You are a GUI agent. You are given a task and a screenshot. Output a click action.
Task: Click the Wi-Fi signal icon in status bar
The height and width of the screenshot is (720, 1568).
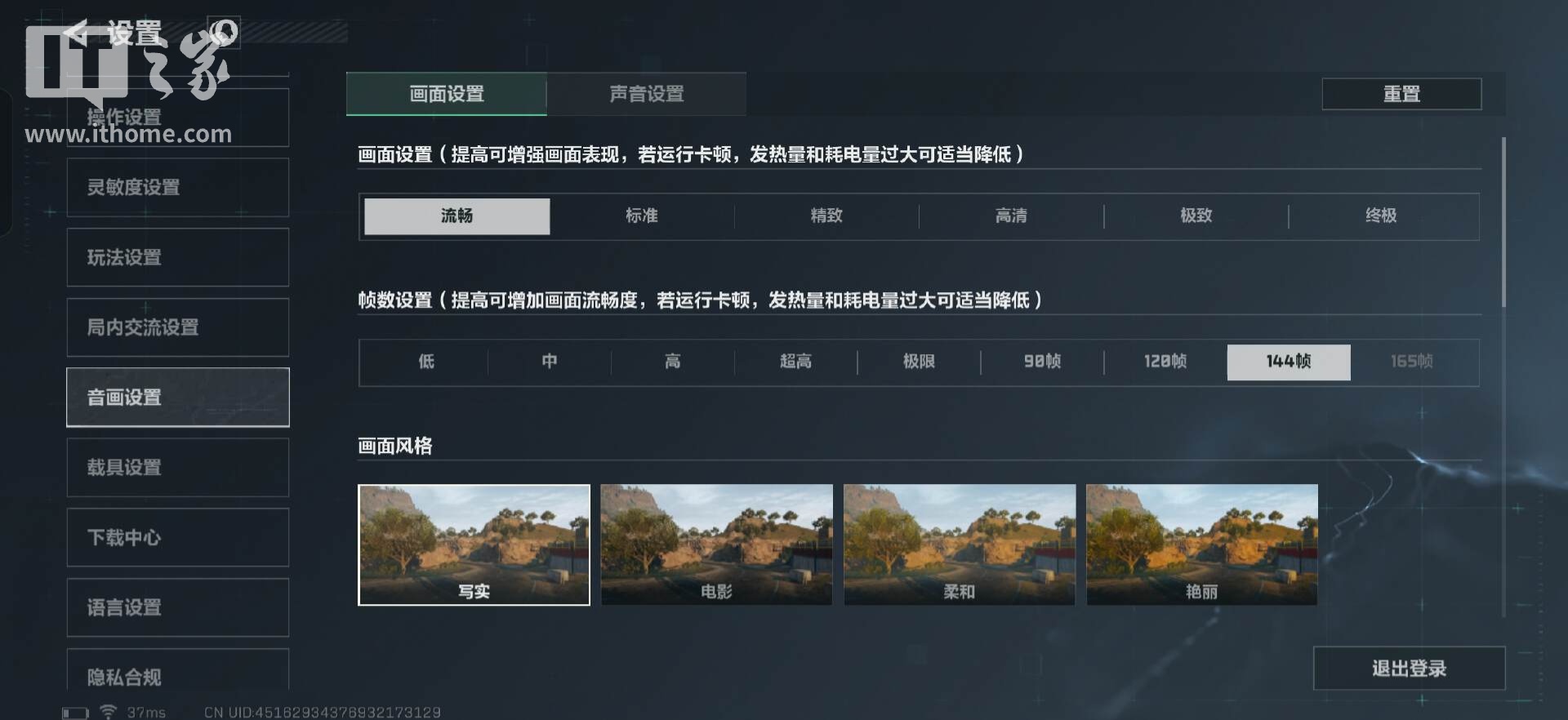(x=108, y=712)
